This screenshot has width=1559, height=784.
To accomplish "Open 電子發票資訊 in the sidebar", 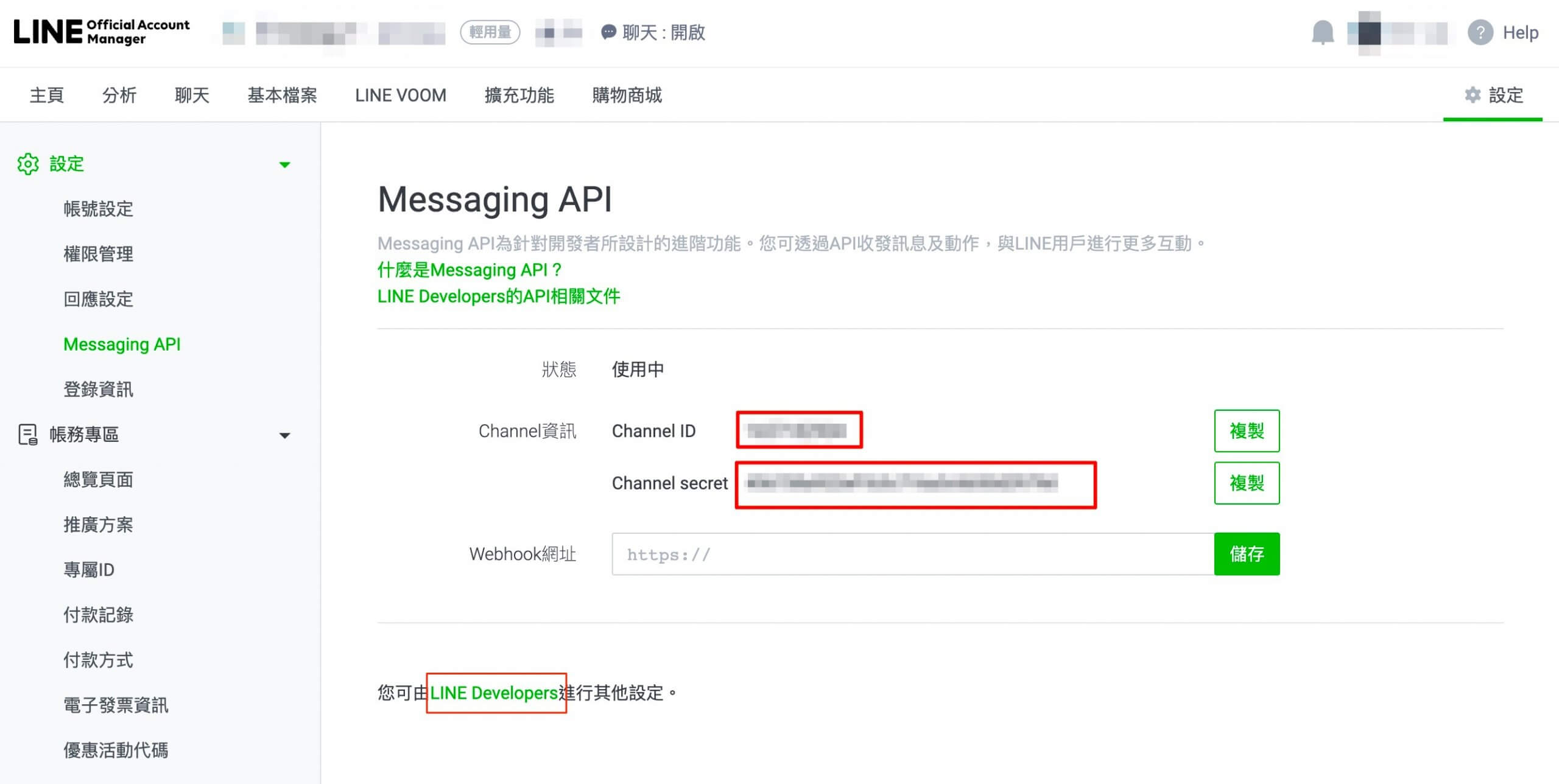I will pyautogui.click(x=116, y=705).
